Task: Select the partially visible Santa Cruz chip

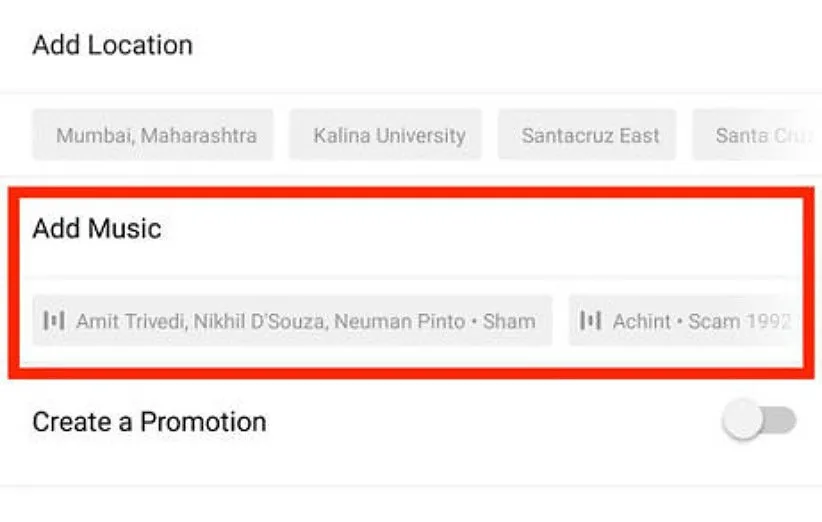Action: 755,135
